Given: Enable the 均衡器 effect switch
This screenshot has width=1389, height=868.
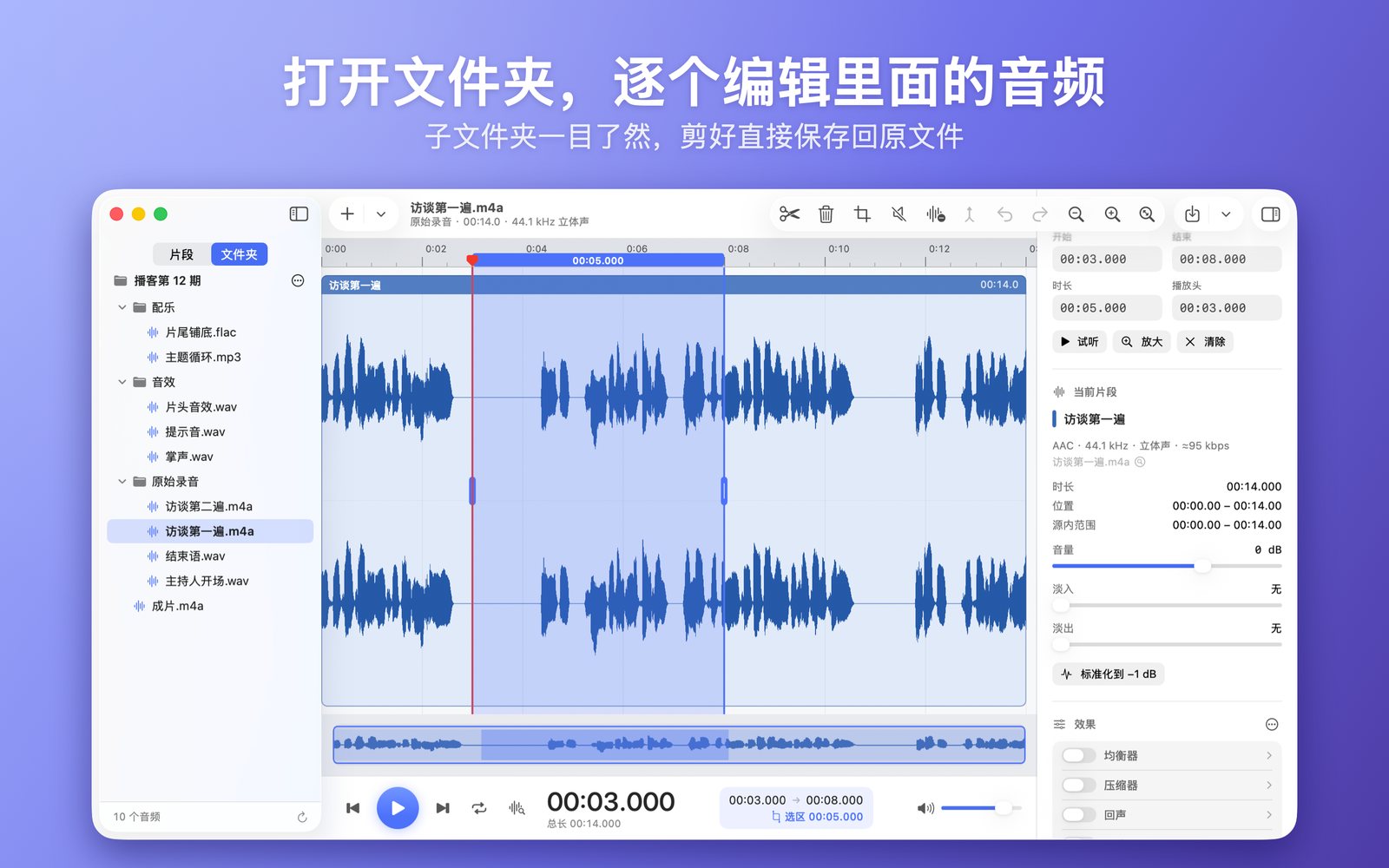Looking at the screenshot, I should click(x=1078, y=755).
